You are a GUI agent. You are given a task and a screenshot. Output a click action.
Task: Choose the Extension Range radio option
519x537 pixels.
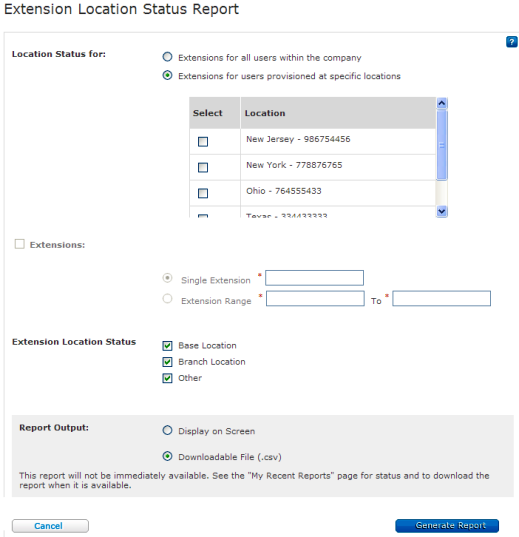pos(167,299)
